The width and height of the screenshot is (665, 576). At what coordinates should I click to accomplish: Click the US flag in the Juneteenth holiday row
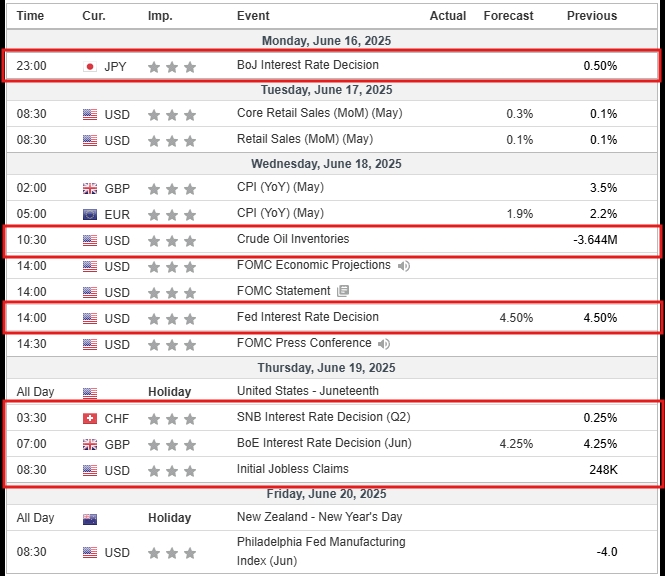click(90, 393)
